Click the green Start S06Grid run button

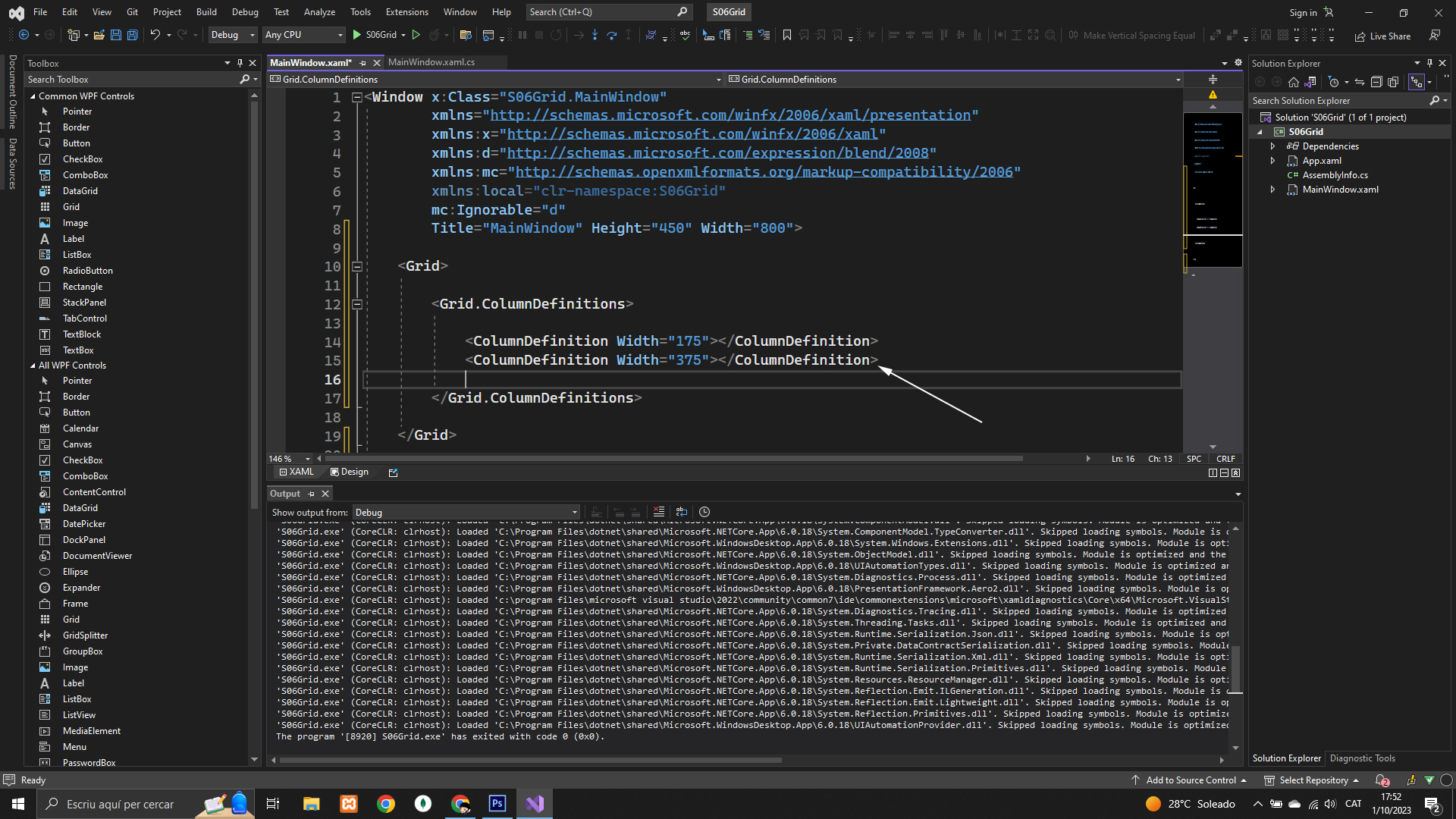click(x=357, y=35)
